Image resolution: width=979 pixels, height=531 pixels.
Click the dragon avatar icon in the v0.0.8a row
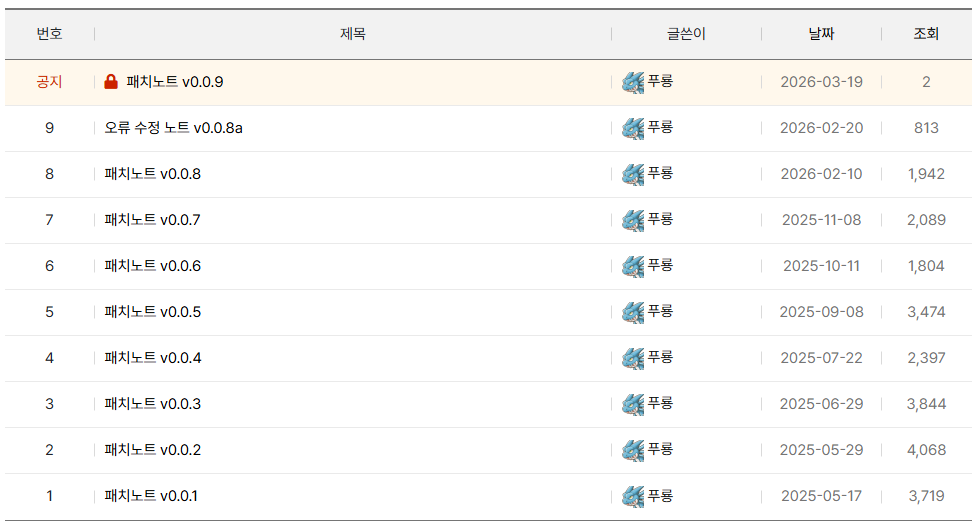[632, 128]
